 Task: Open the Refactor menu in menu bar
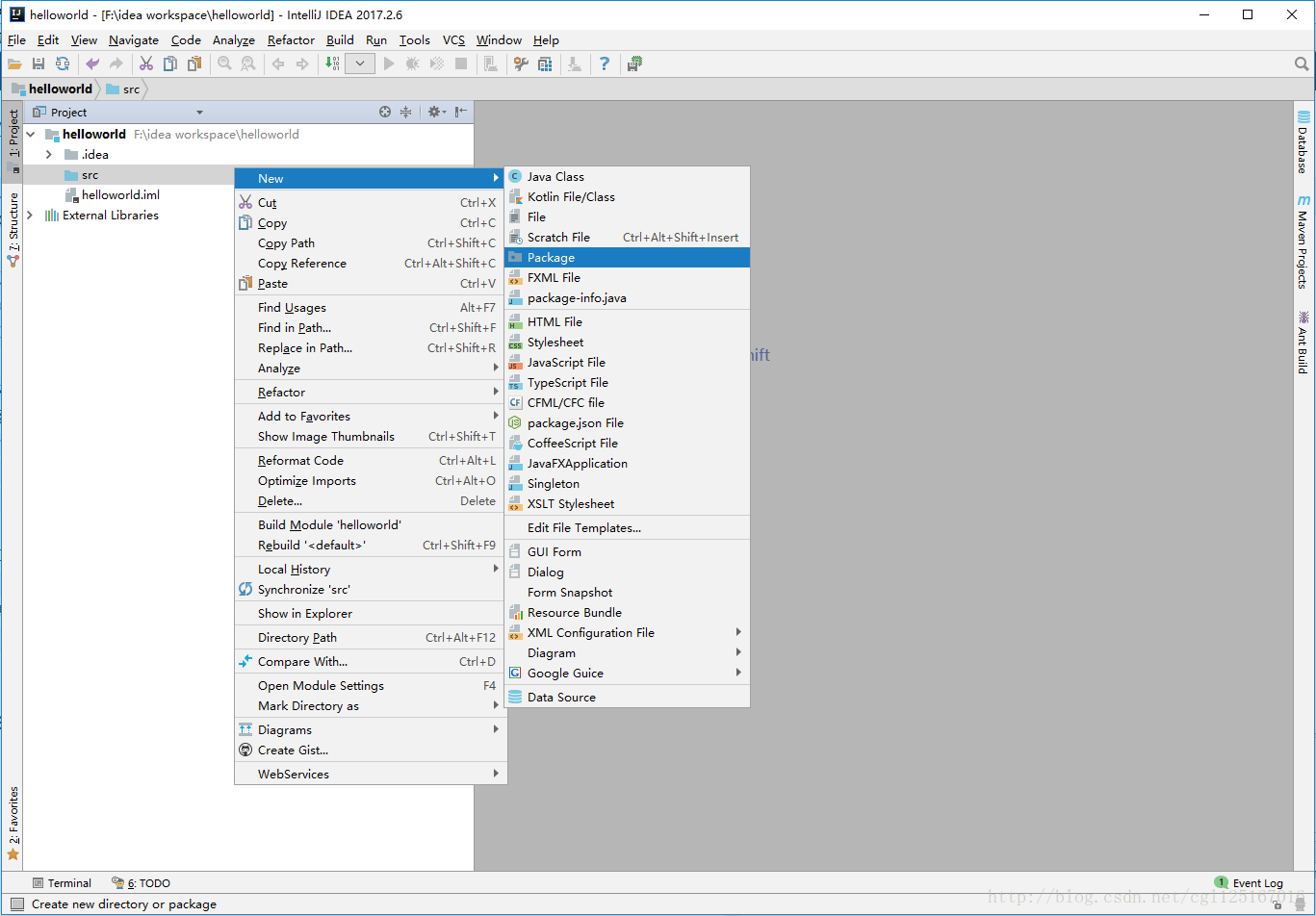(x=291, y=39)
